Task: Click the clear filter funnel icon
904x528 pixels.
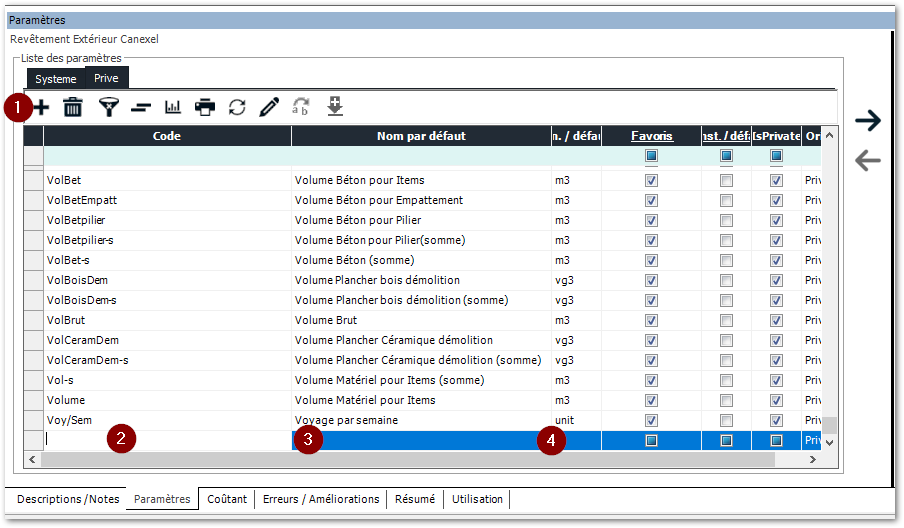Action: coord(108,107)
